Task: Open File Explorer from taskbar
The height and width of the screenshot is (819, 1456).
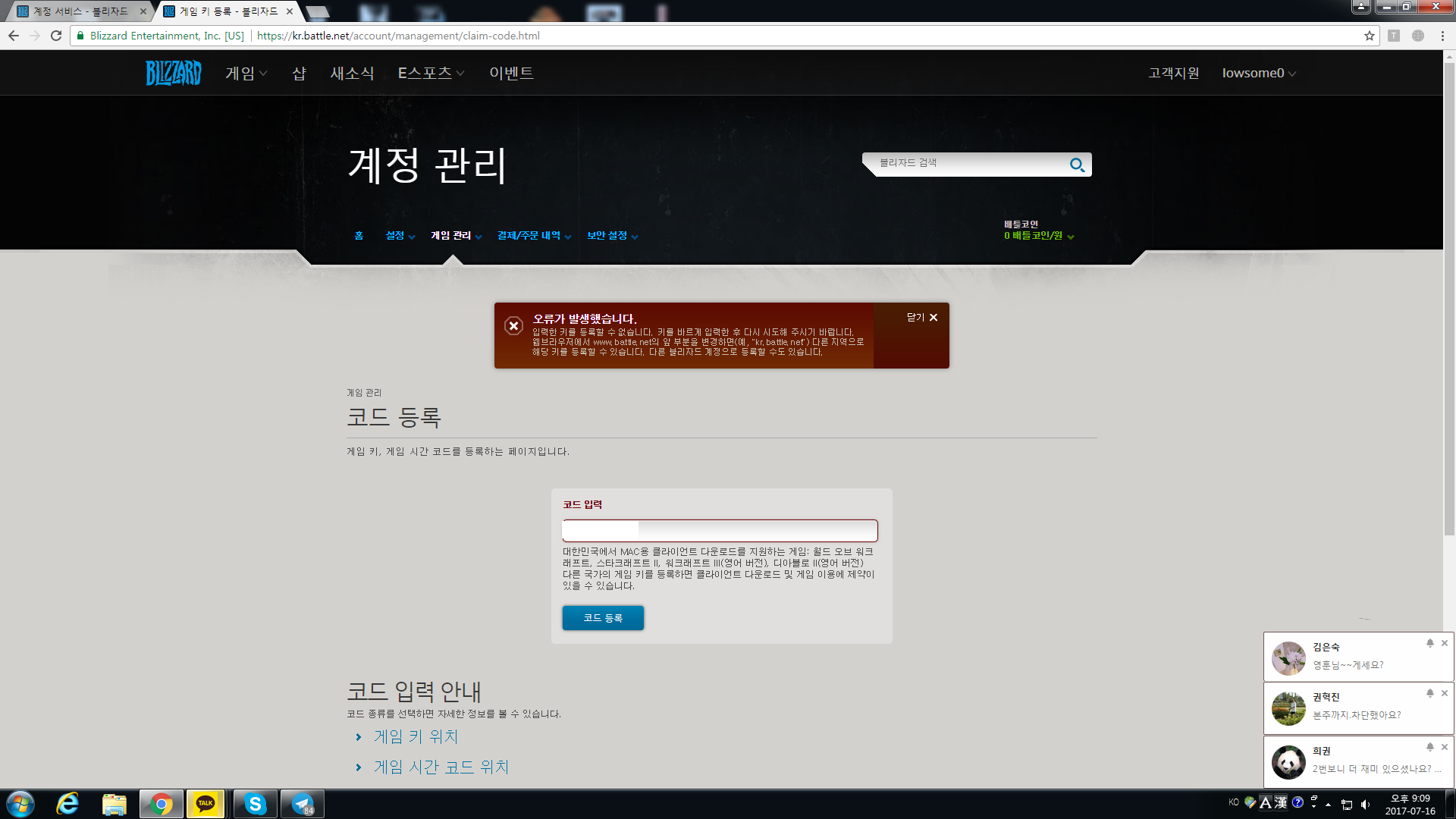Action: click(x=115, y=804)
